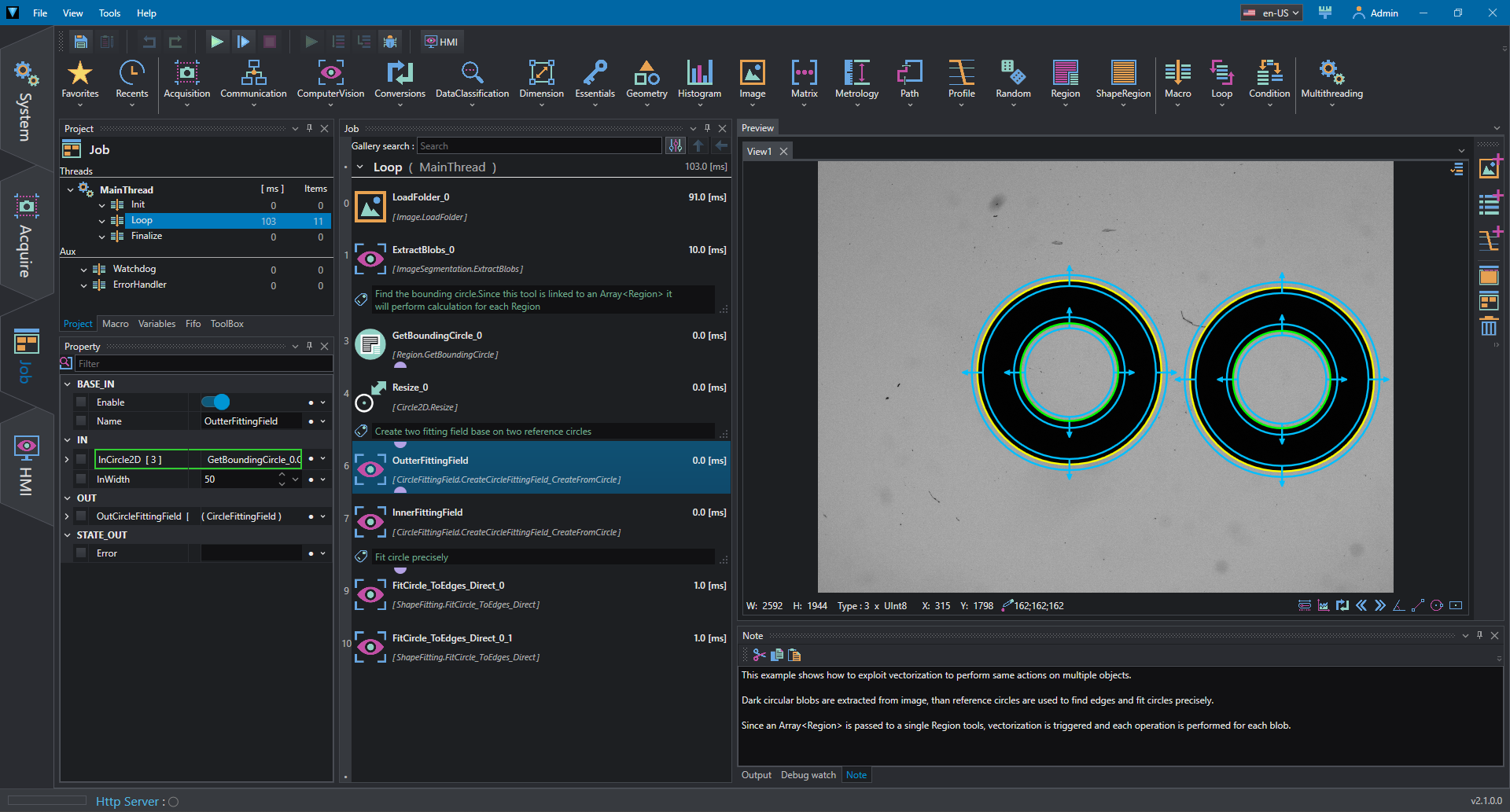The width and height of the screenshot is (1510, 812).
Task: Collapse the BASE_IN property group
Action: [x=68, y=384]
